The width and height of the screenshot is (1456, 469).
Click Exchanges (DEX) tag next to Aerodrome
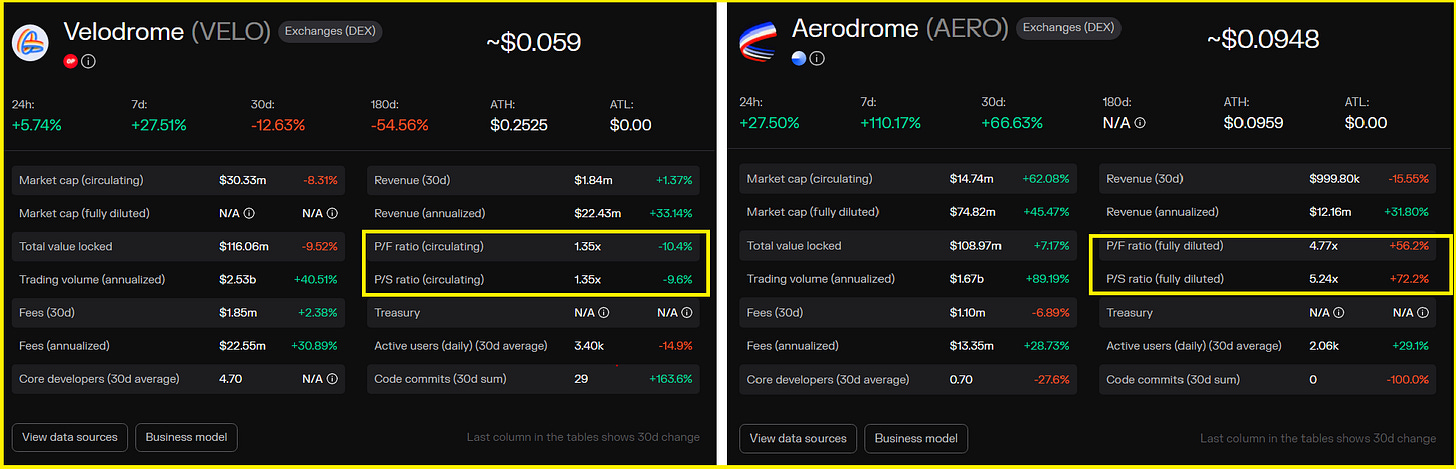tap(1067, 28)
